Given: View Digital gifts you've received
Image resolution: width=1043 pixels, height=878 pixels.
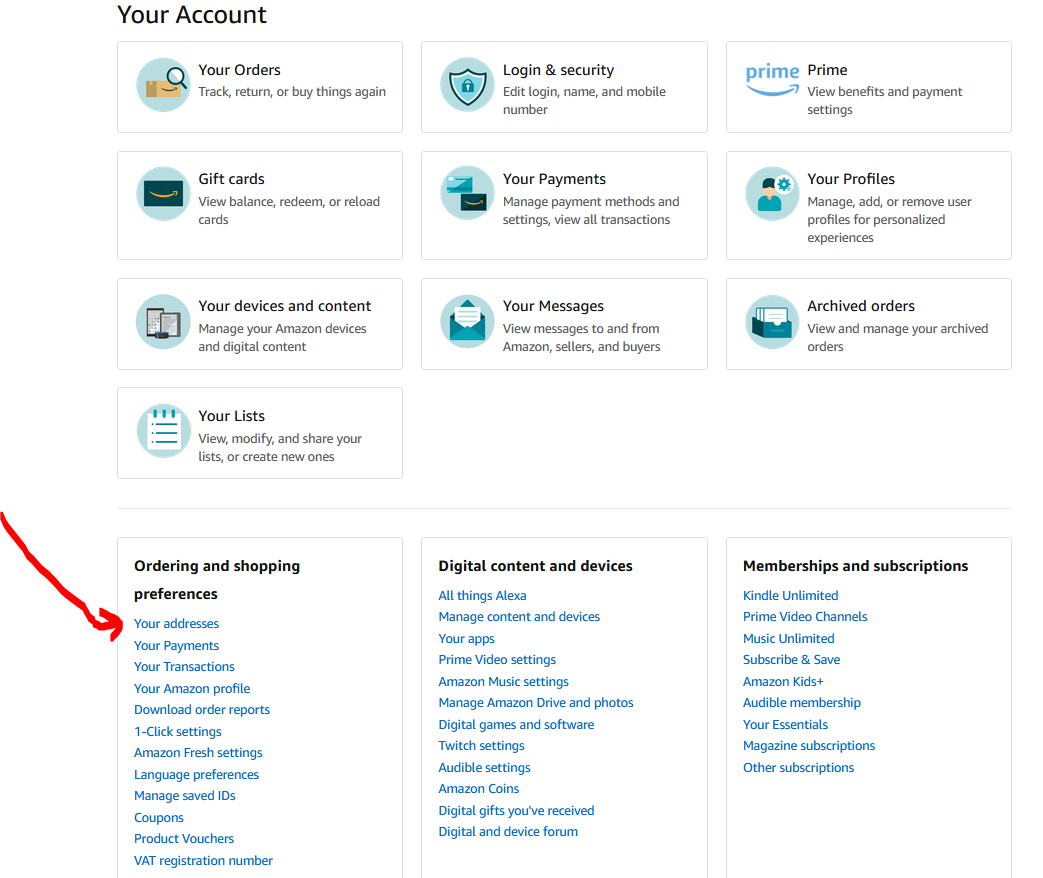Looking at the screenshot, I should tap(516, 810).
